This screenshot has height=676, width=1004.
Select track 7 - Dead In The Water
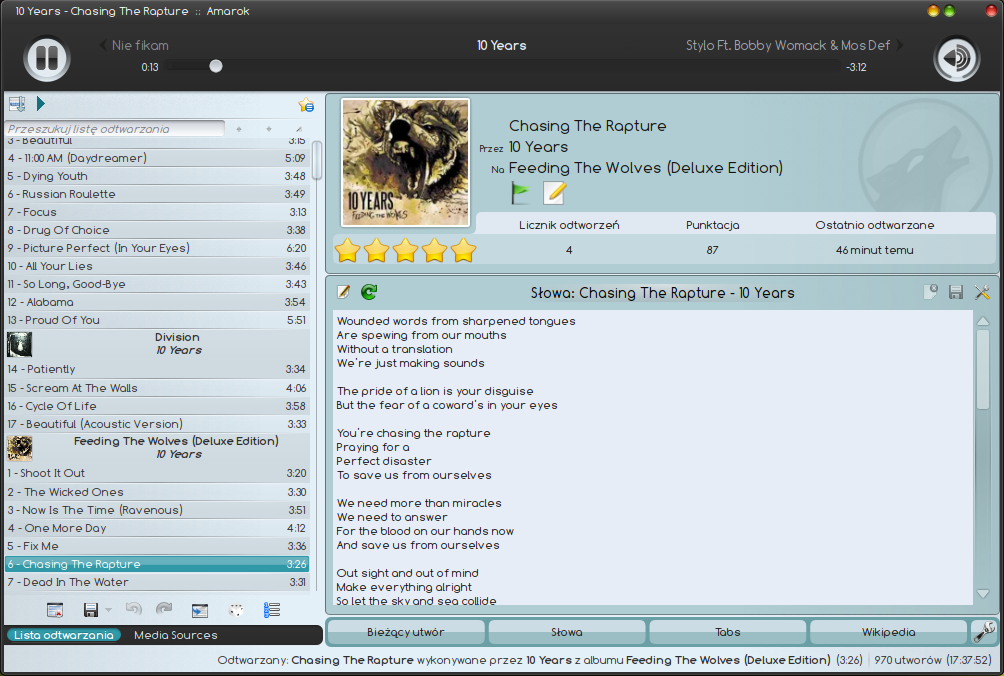point(157,582)
